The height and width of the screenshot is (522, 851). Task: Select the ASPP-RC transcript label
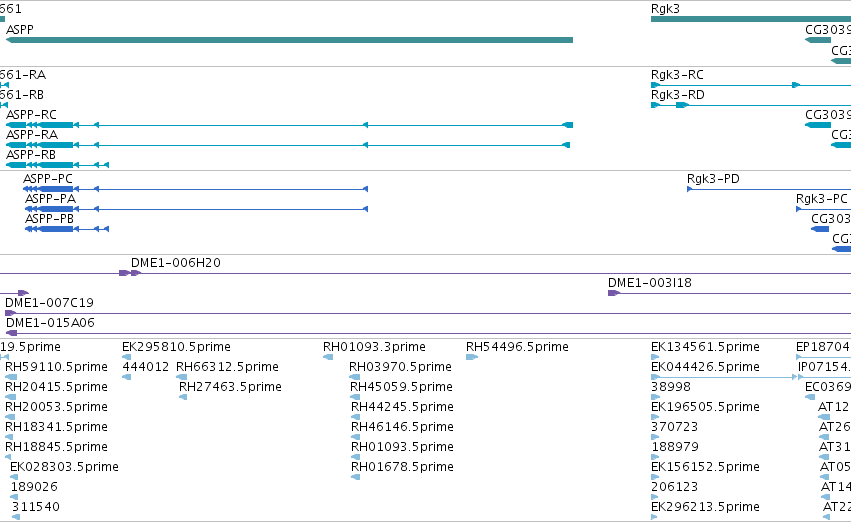(31, 114)
